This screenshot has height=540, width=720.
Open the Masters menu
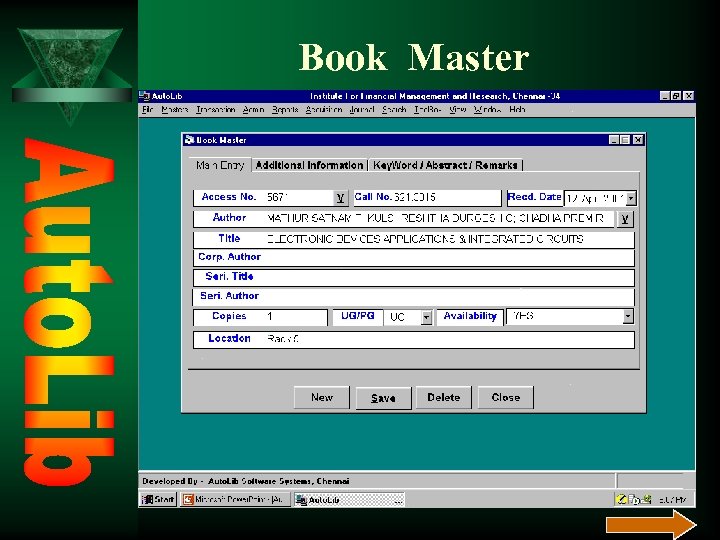[174, 110]
